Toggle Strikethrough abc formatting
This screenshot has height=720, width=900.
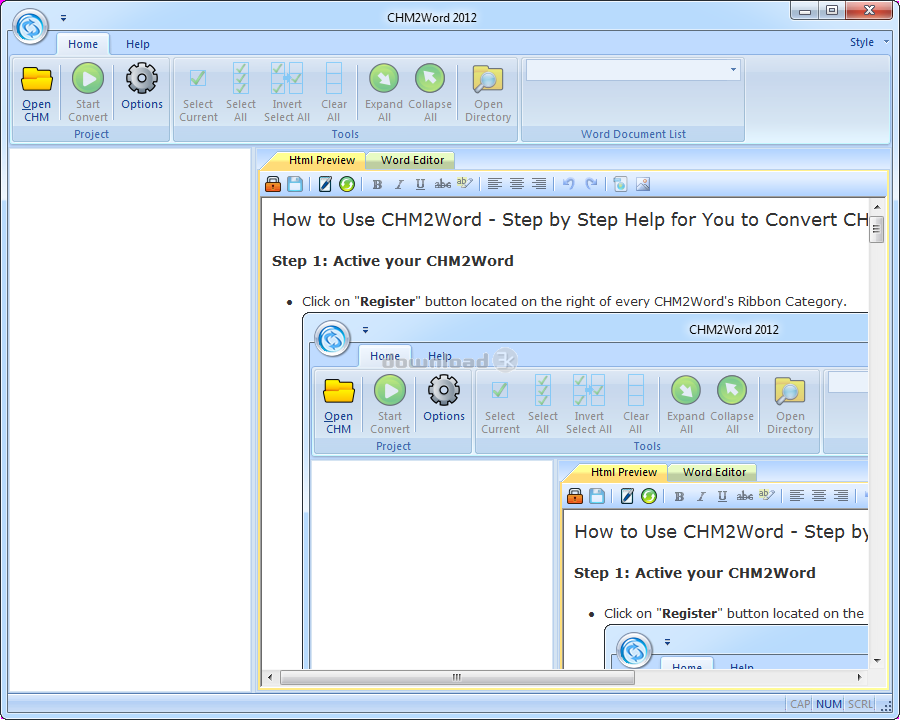click(x=442, y=184)
